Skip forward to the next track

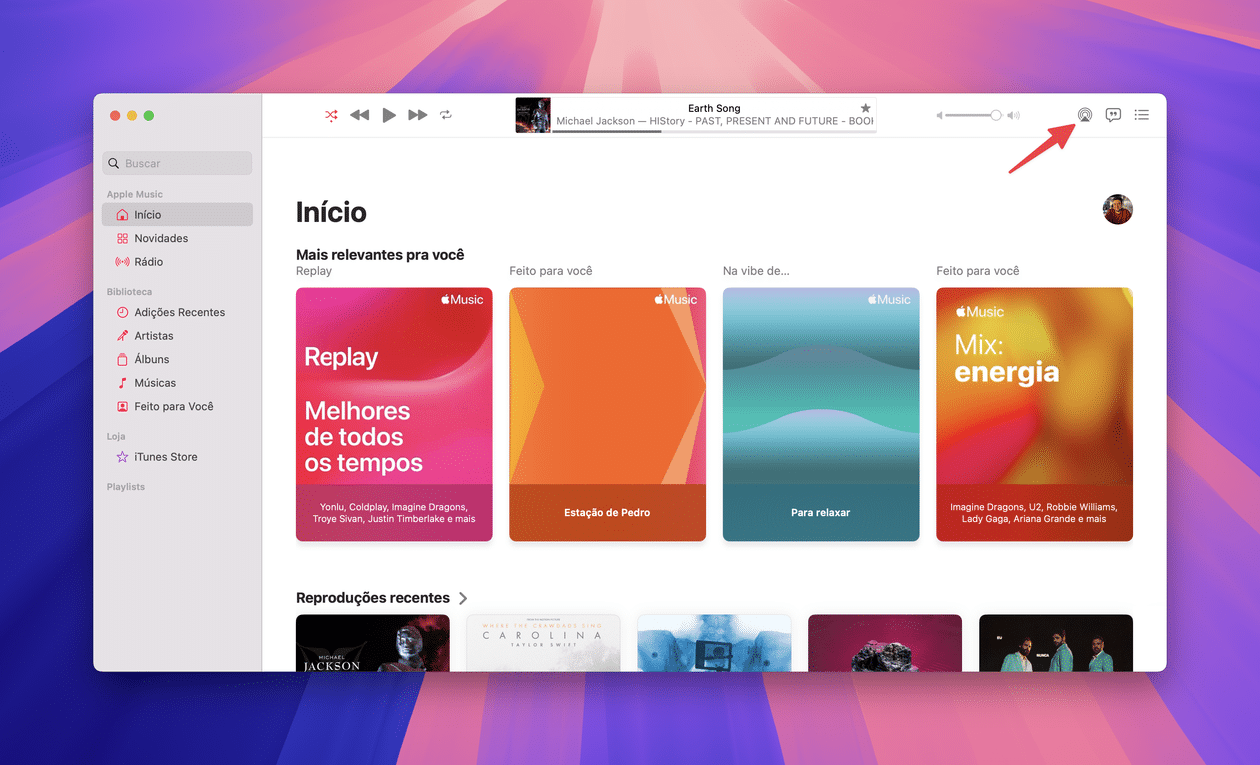click(x=418, y=115)
